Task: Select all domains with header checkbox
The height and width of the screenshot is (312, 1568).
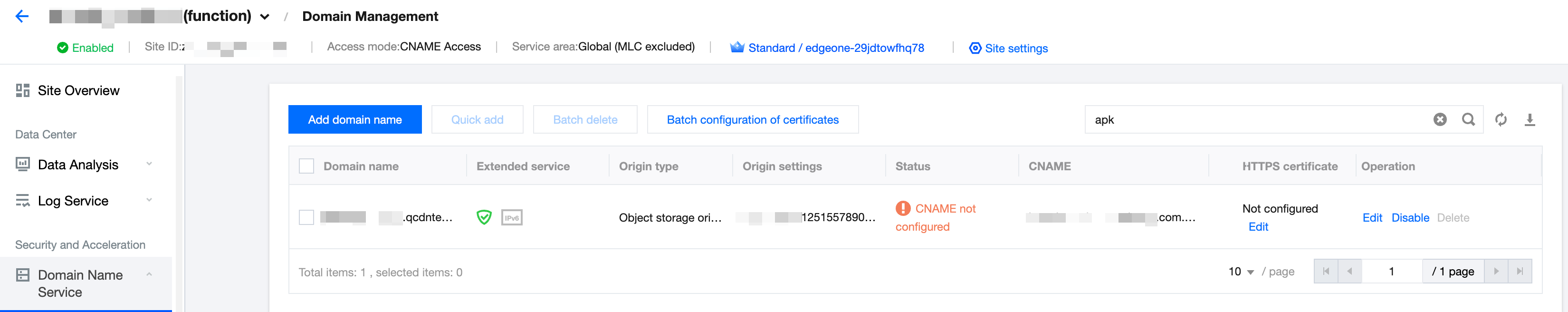Action: pos(307,166)
